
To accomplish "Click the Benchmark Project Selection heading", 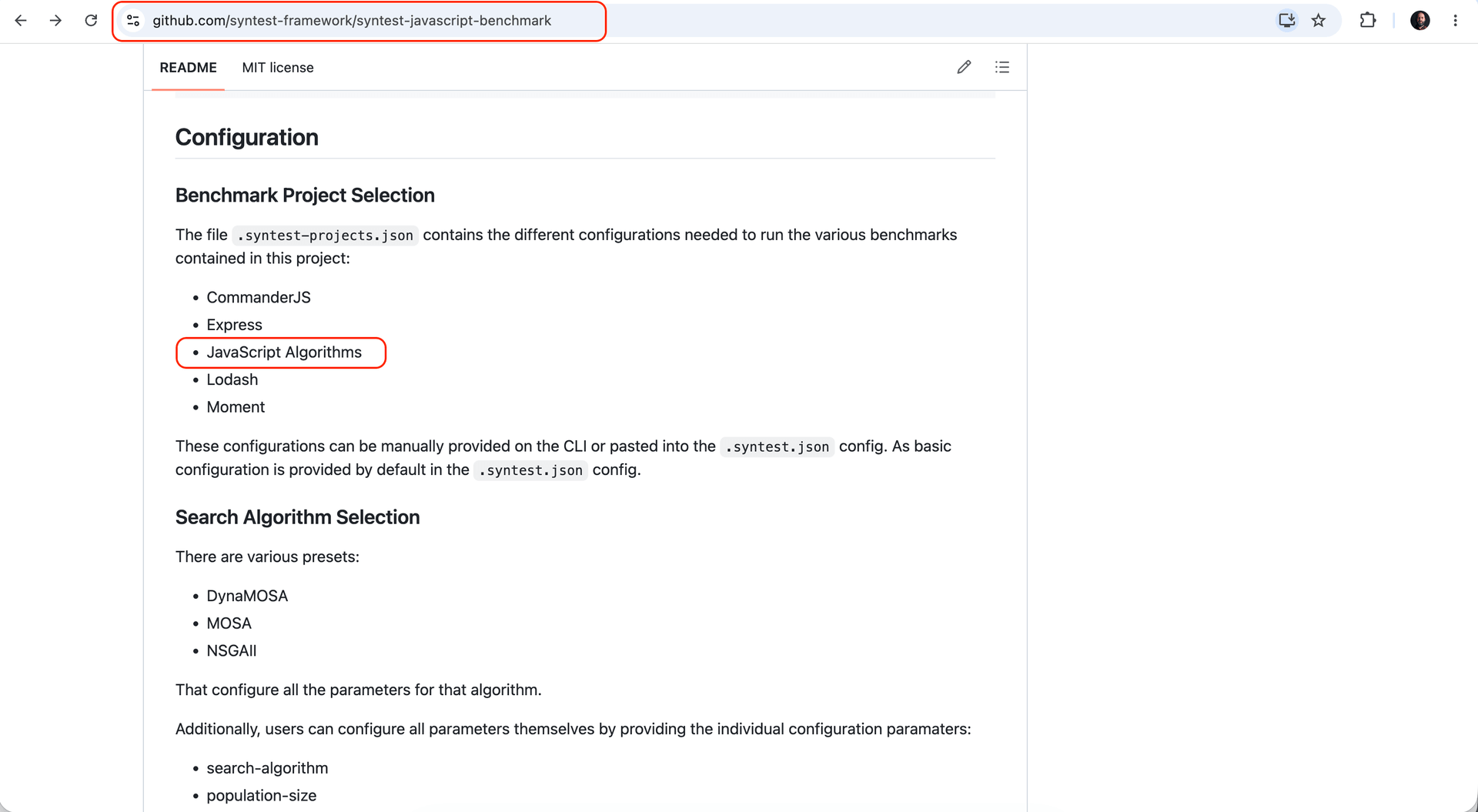I will point(305,195).
